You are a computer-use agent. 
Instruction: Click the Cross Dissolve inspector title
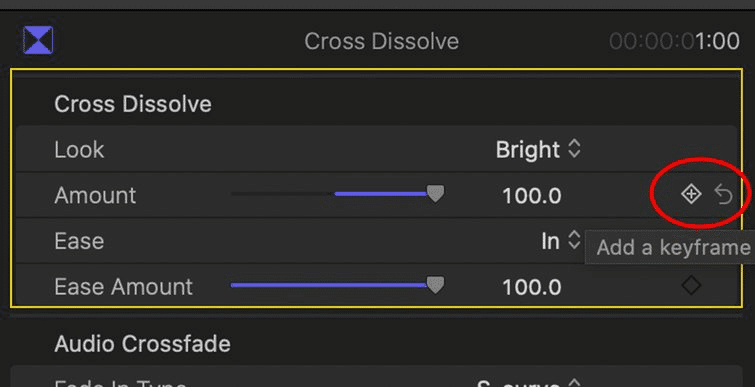(x=381, y=41)
